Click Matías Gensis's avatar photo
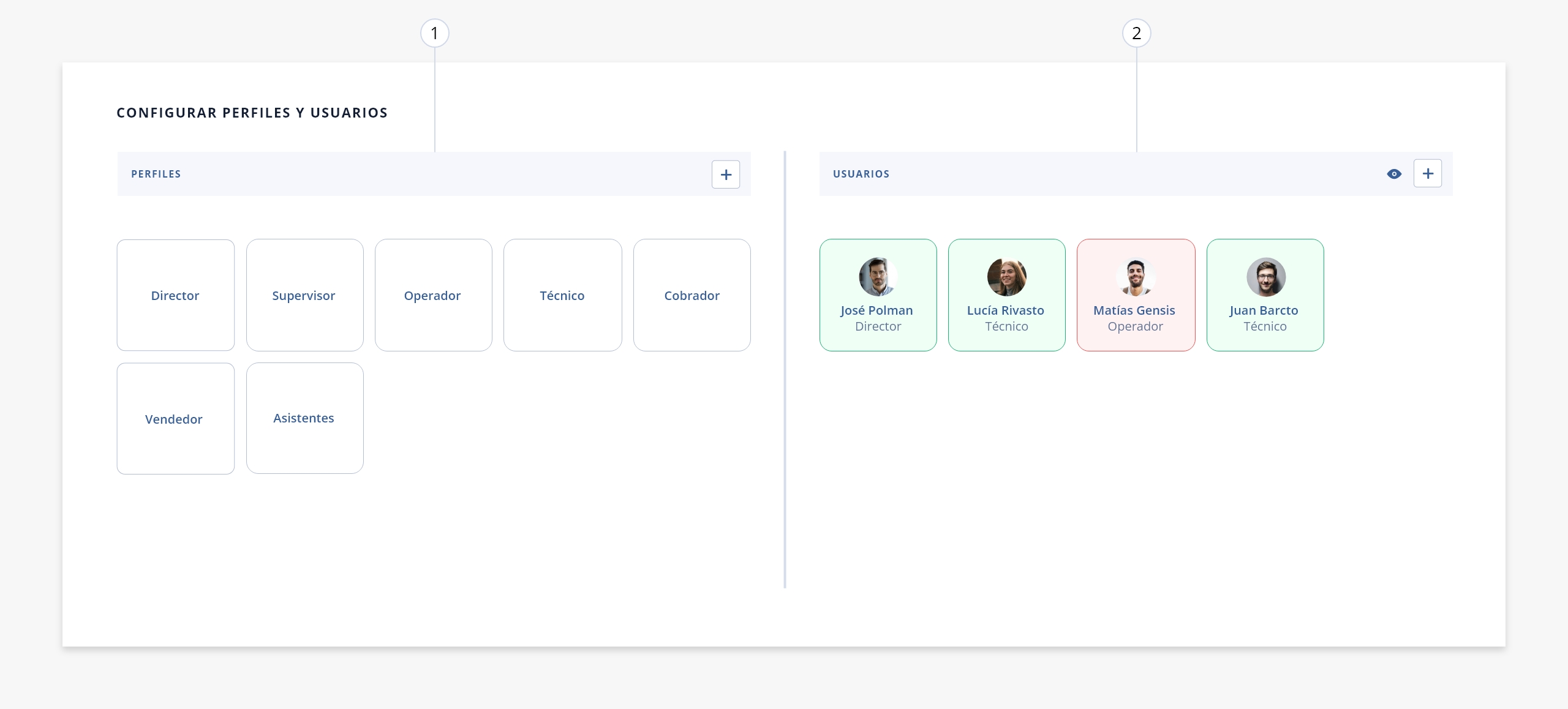This screenshot has height=709, width=1568. [x=1136, y=277]
